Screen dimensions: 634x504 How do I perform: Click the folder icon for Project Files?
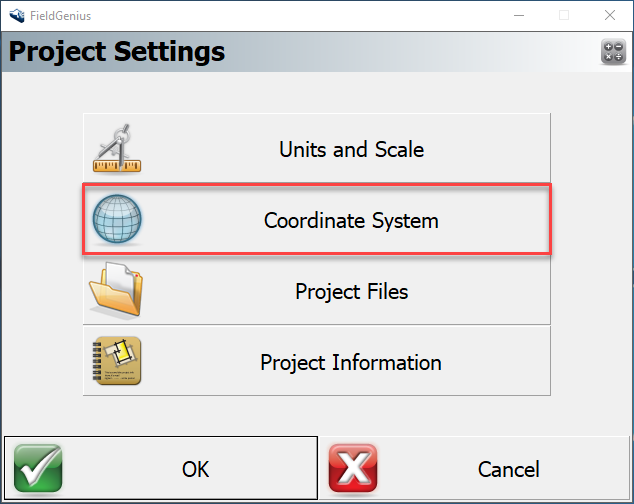(x=118, y=291)
